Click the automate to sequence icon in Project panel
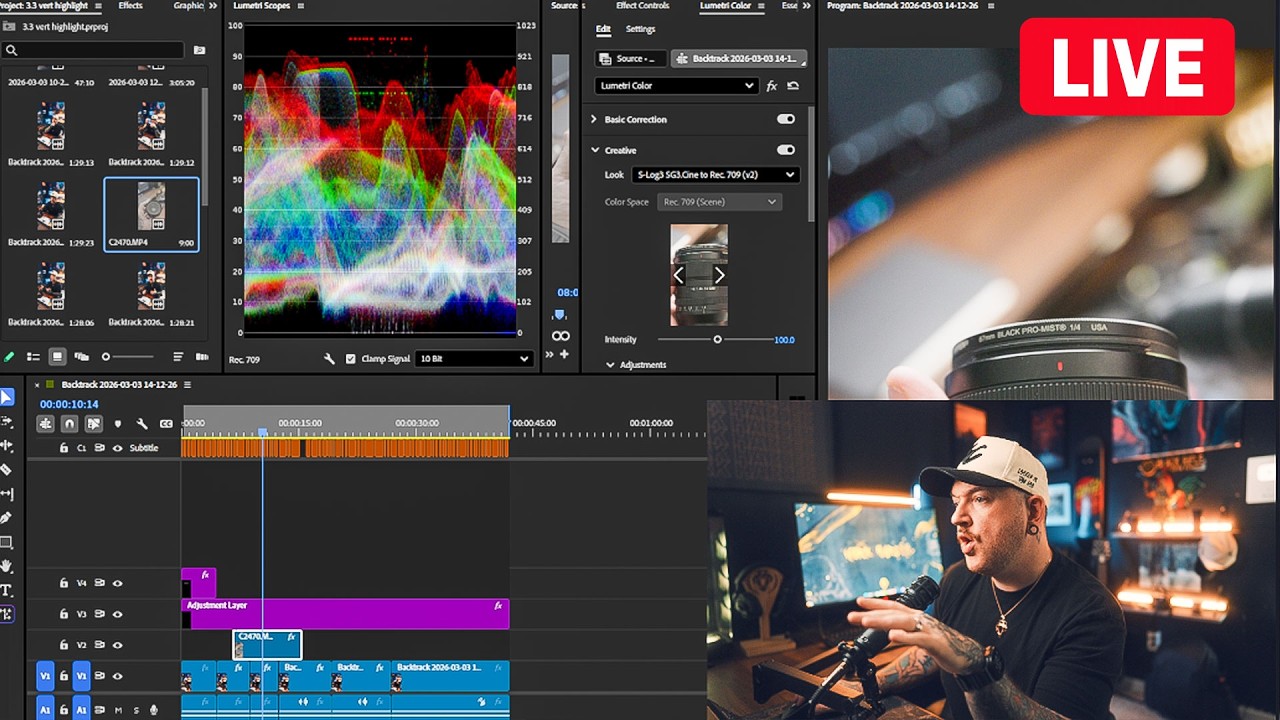 pos(202,356)
